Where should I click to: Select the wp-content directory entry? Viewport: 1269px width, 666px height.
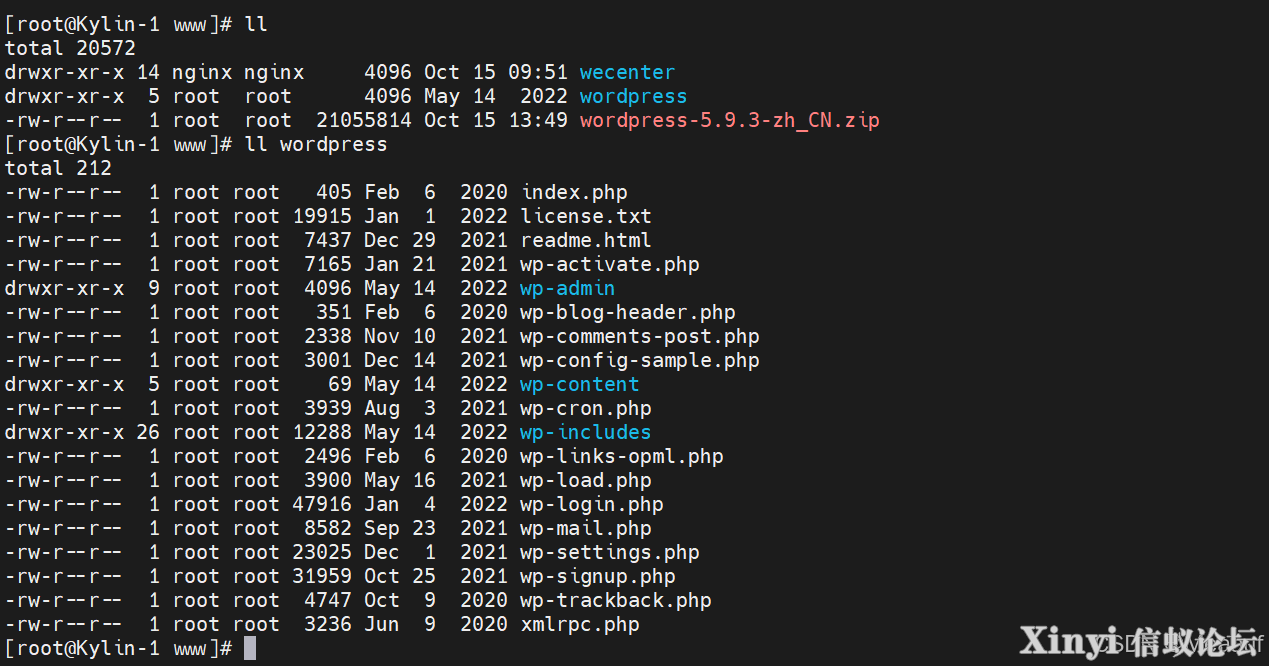click(579, 385)
